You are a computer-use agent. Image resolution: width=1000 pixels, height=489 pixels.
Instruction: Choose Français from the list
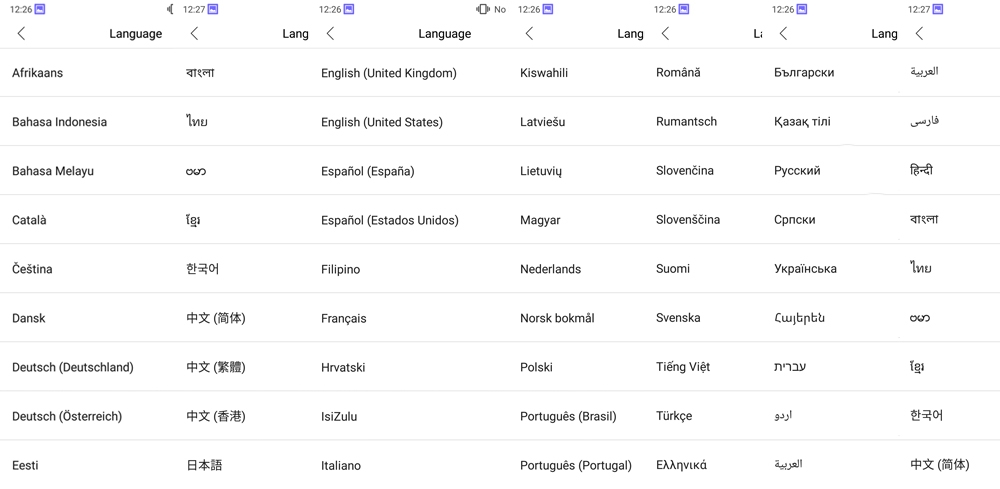(344, 318)
